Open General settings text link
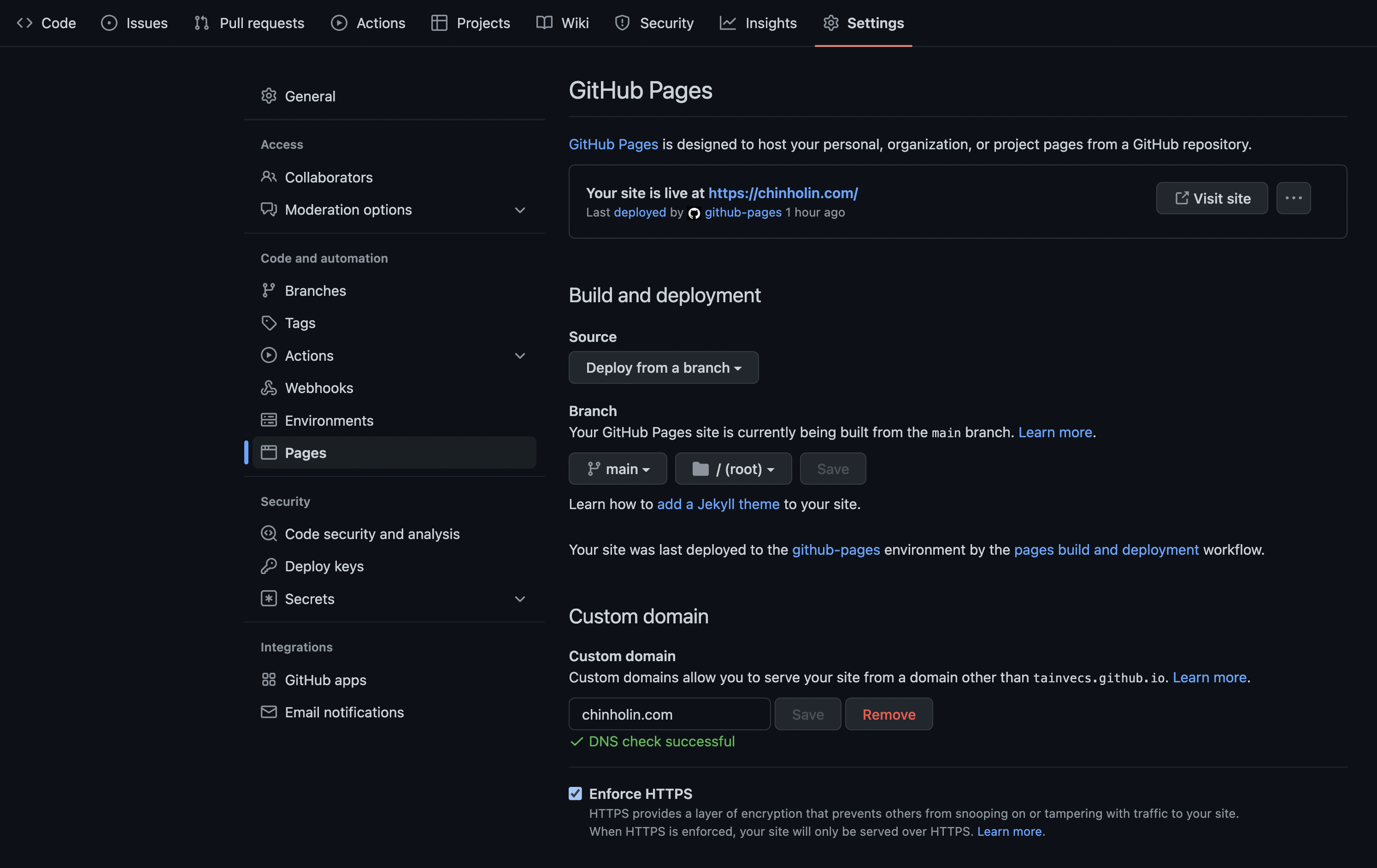The height and width of the screenshot is (868, 1377). point(310,96)
